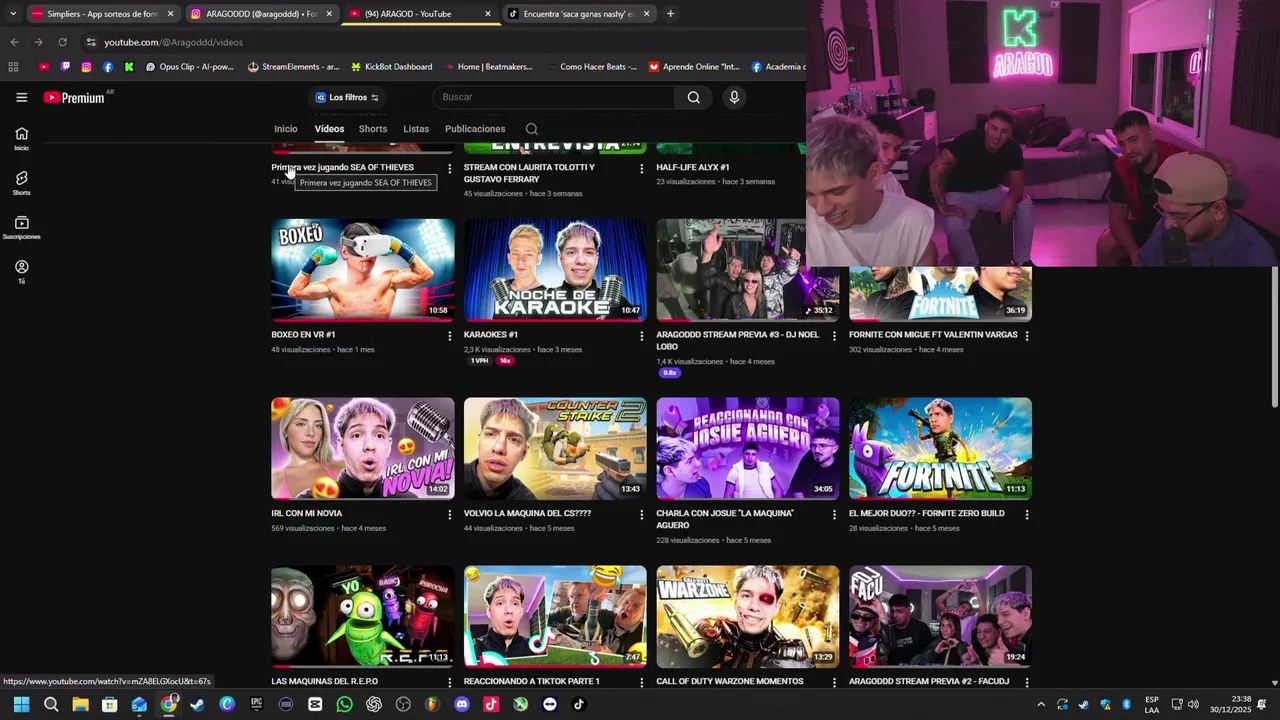Open ChatGPT from the taskbar
Viewport: 1280px width, 720px height.
coord(373,704)
